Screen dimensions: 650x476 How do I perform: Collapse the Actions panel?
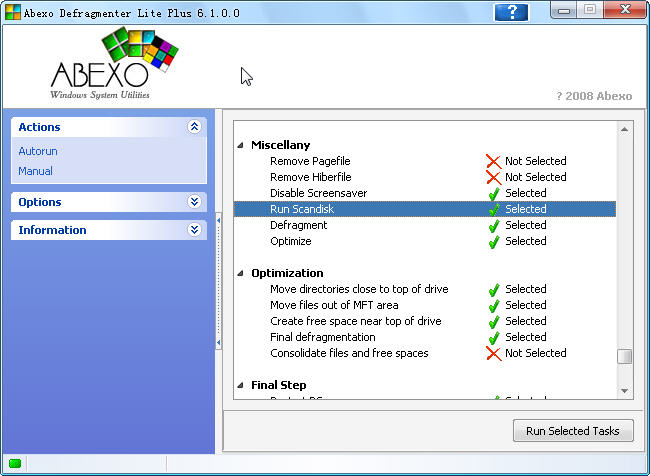point(194,127)
